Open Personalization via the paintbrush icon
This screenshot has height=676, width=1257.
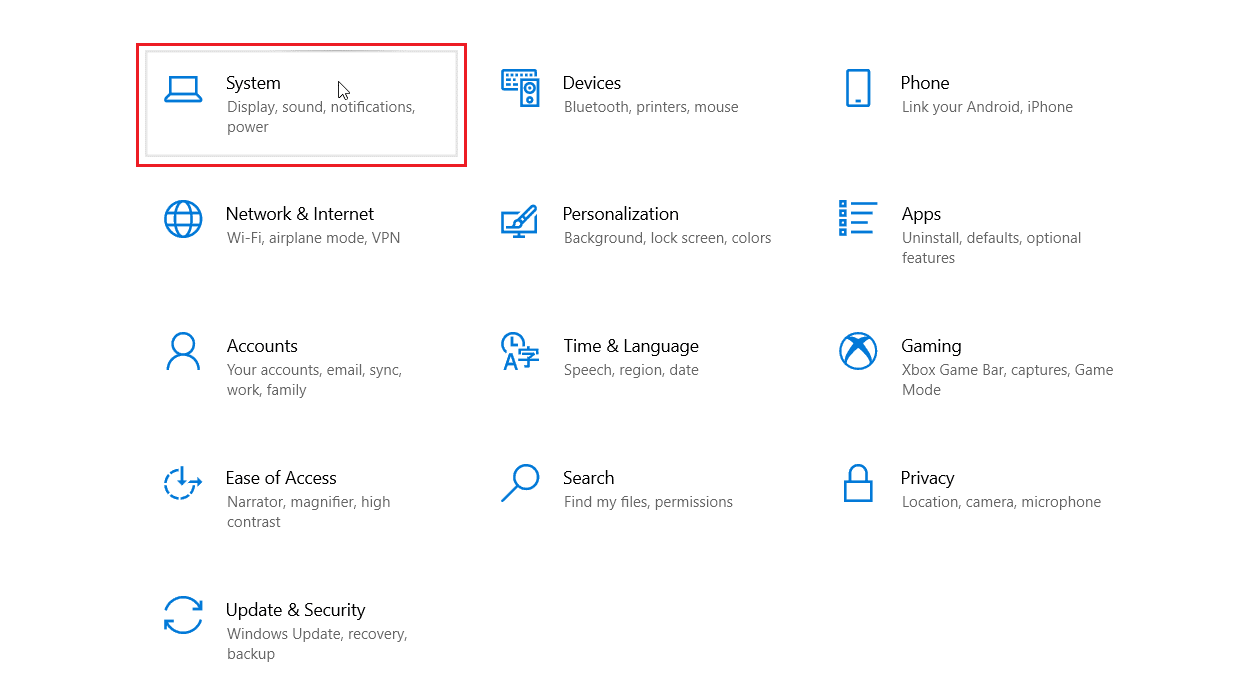coord(520,220)
